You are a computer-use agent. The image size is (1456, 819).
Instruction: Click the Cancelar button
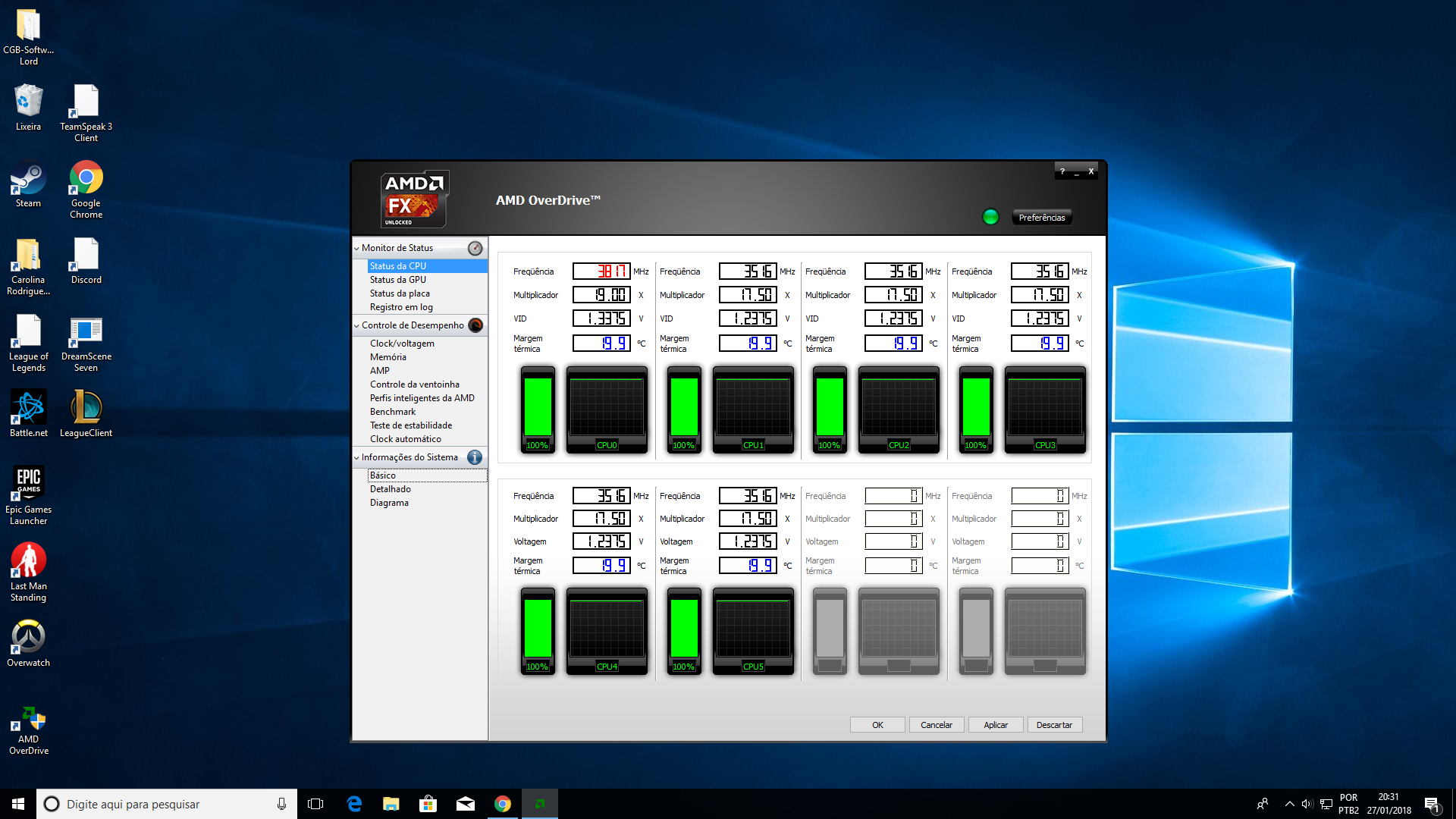click(937, 725)
